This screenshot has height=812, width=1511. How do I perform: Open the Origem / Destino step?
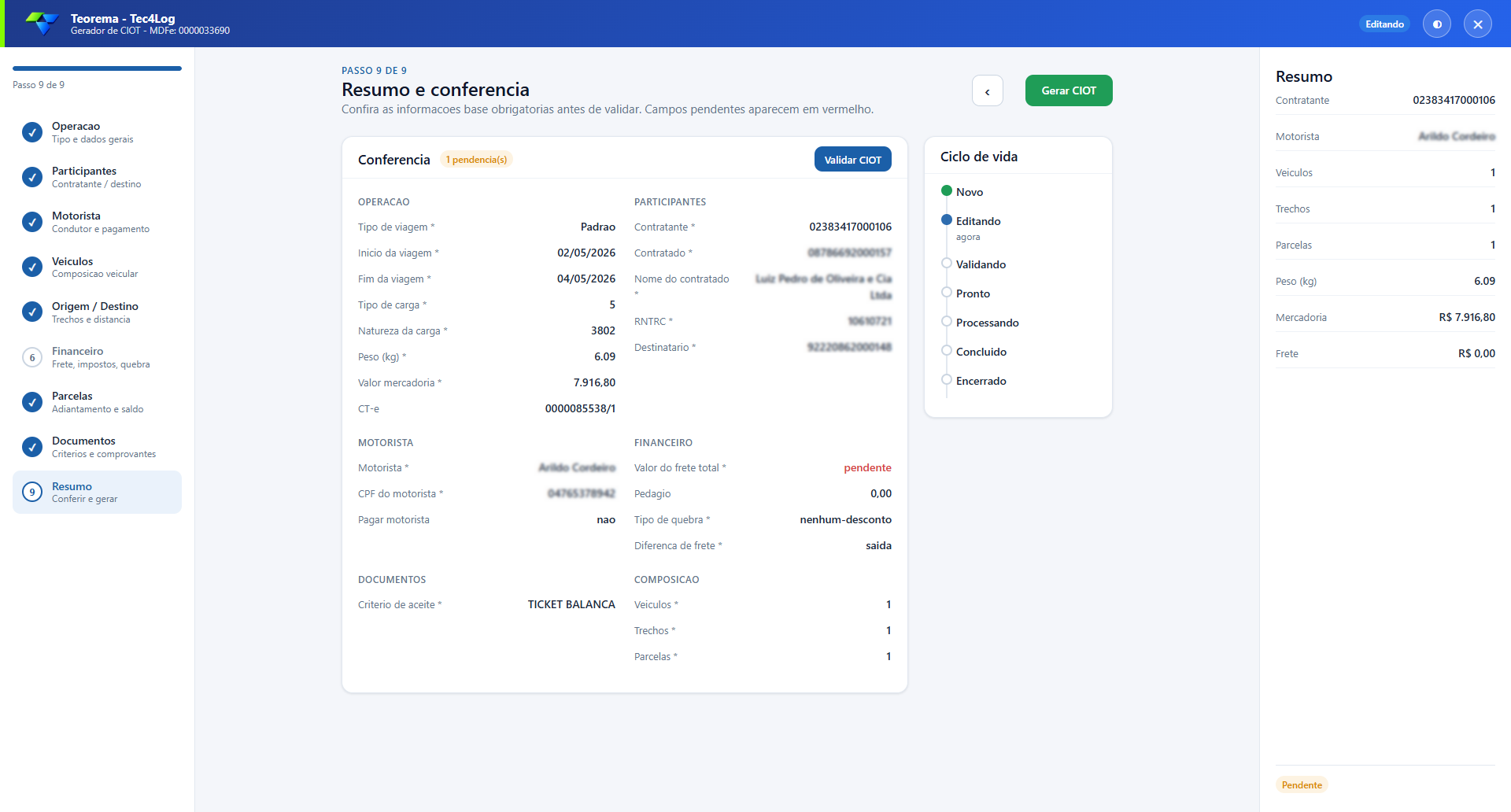97,312
